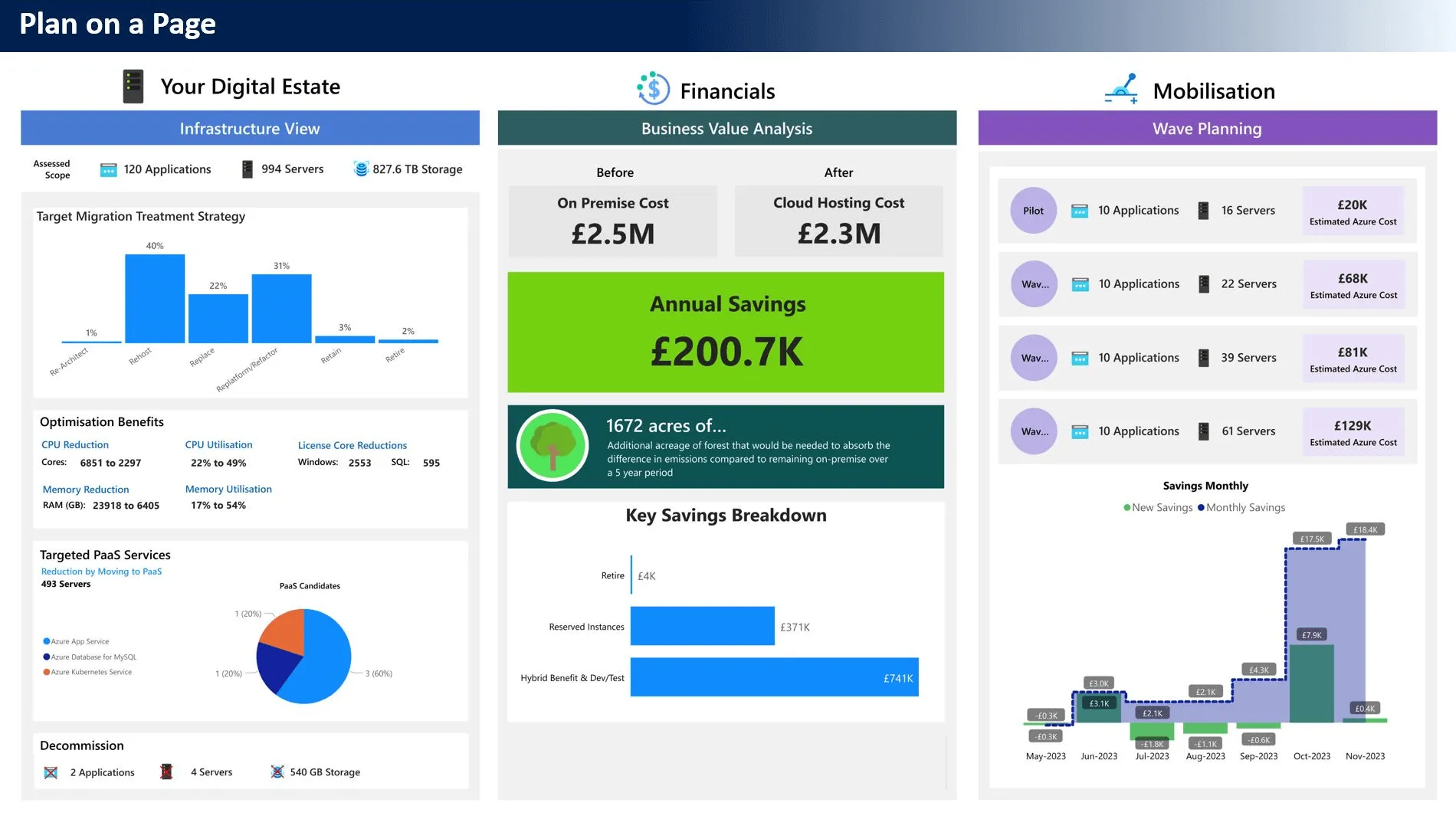Viewport: 1456px width, 819px height.
Task: Click the server icon next to 994 Servers
Action: pos(248,169)
